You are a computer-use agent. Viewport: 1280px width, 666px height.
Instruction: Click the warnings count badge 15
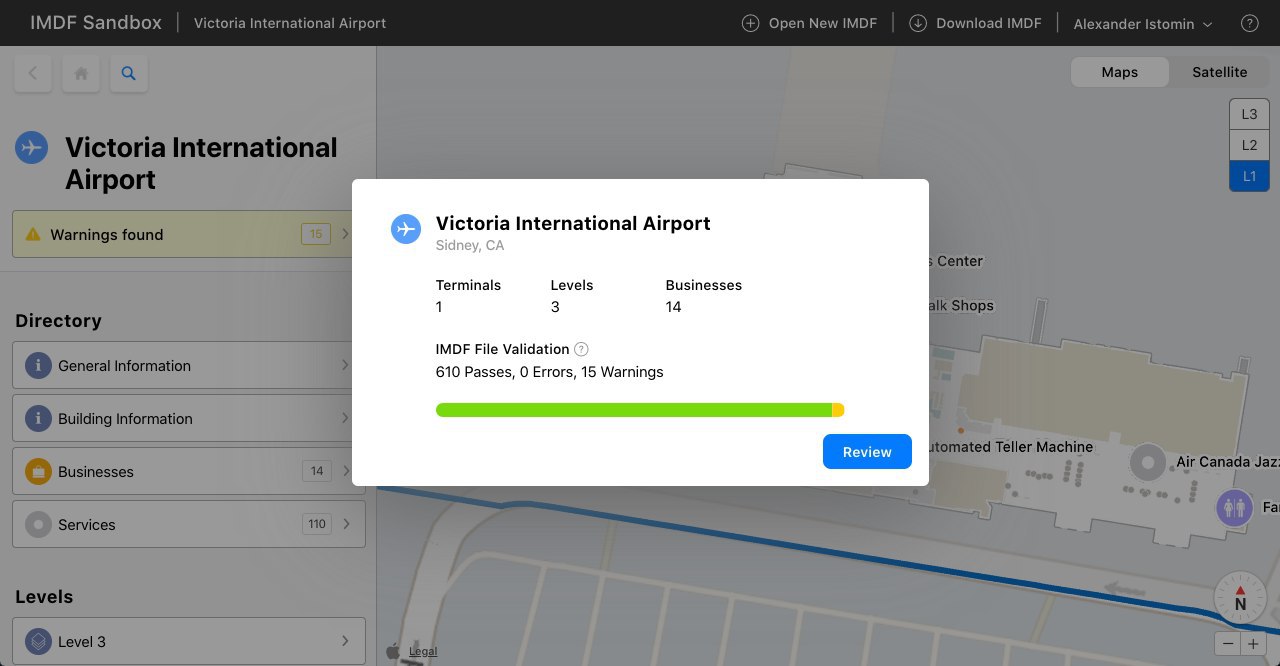click(x=316, y=234)
